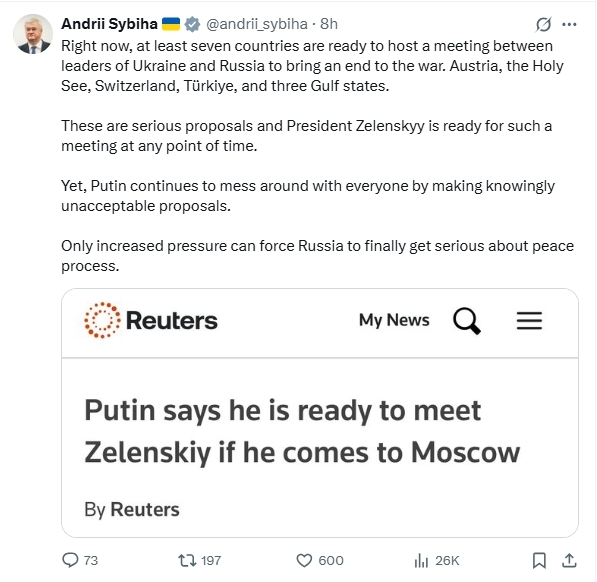597x582 pixels.
Task: Open Andrii Sybiha's profile picture
Action: tap(33, 34)
